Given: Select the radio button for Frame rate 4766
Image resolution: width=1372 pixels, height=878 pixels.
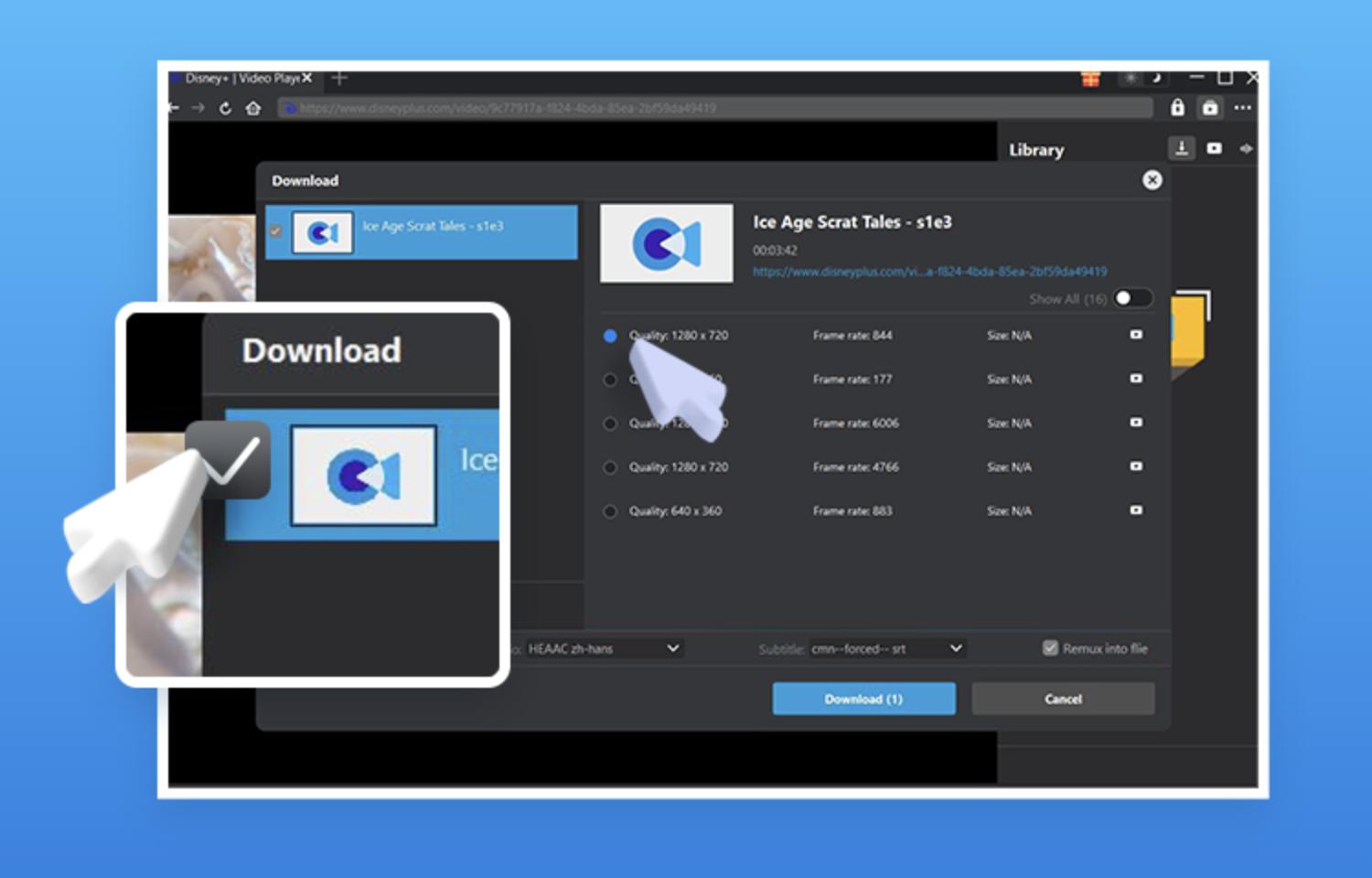Looking at the screenshot, I should click(x=610, y=467).
